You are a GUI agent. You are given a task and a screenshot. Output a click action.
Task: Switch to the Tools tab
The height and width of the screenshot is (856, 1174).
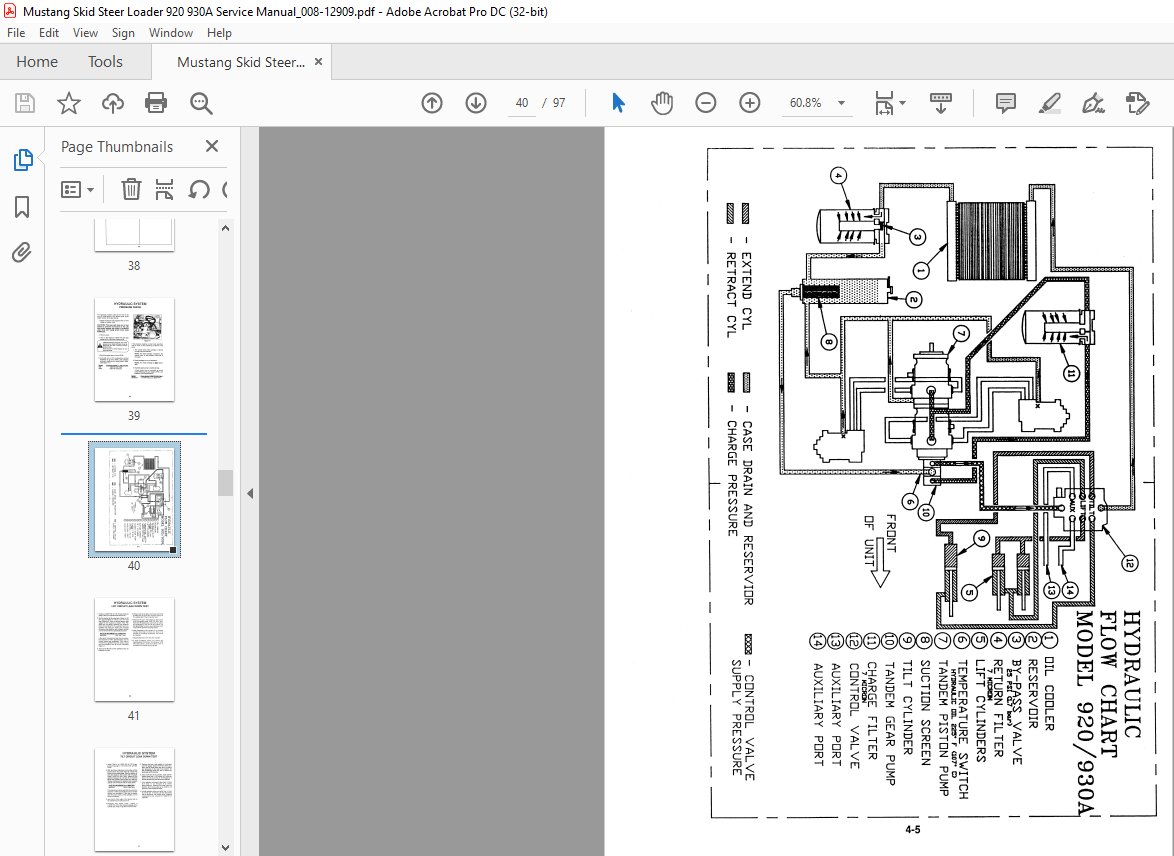[x=105, y=61]
